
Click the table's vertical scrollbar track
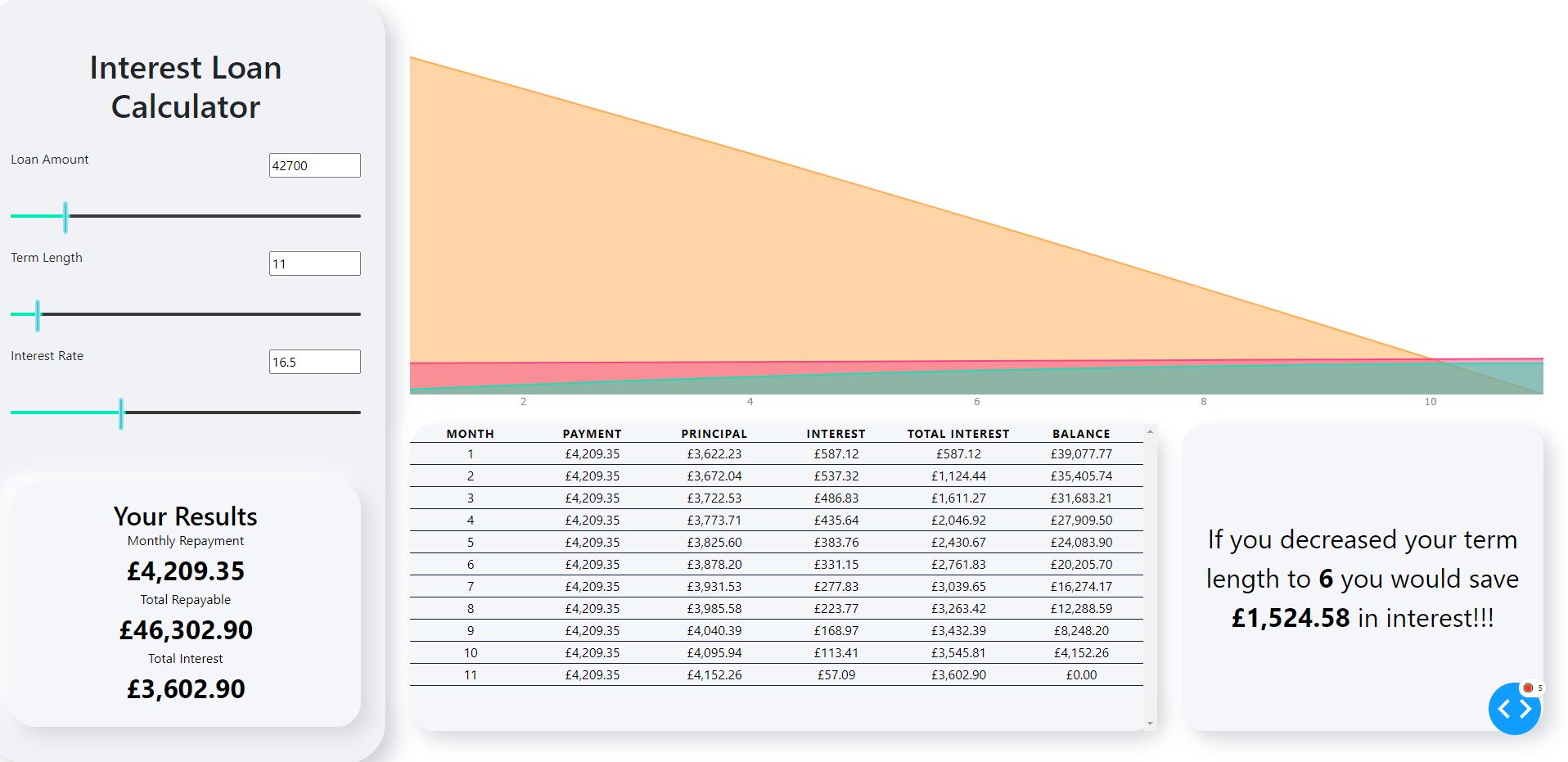click(x=1150, y=577)
